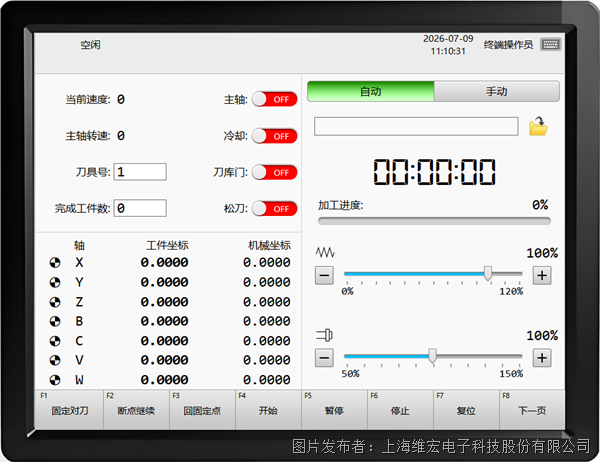Increase spindle override with plus button

542,358
